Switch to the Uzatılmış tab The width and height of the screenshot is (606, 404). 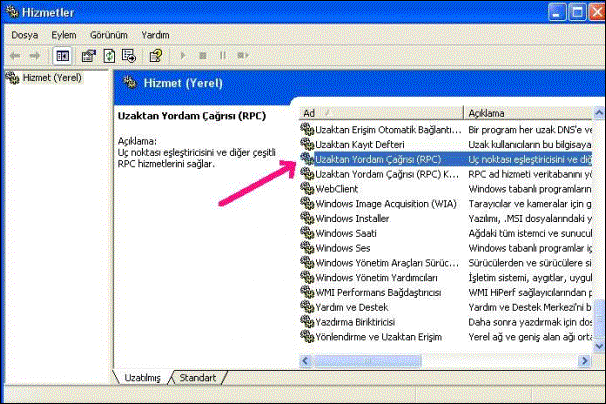(x=142, y=378)
